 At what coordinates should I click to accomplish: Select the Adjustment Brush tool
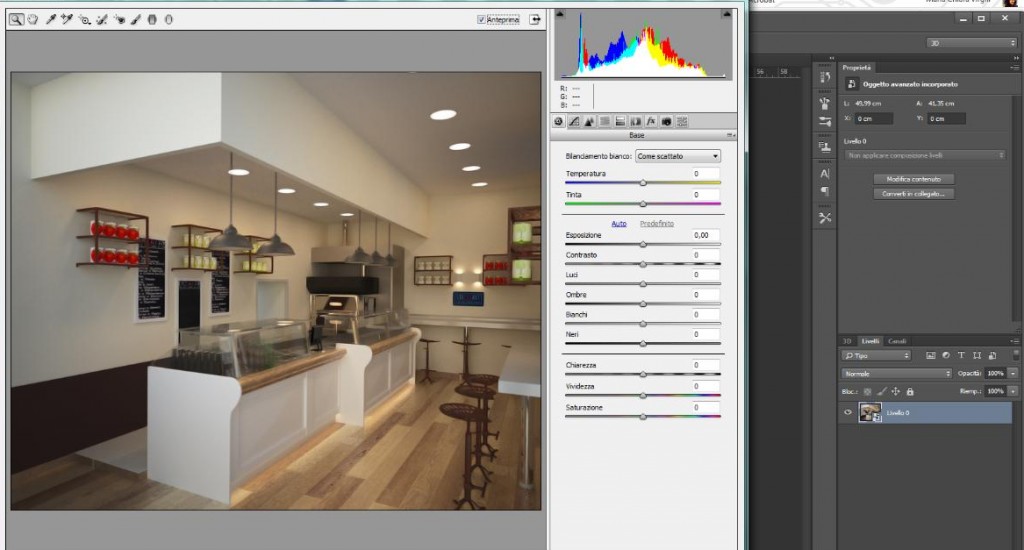pos(136,20)
